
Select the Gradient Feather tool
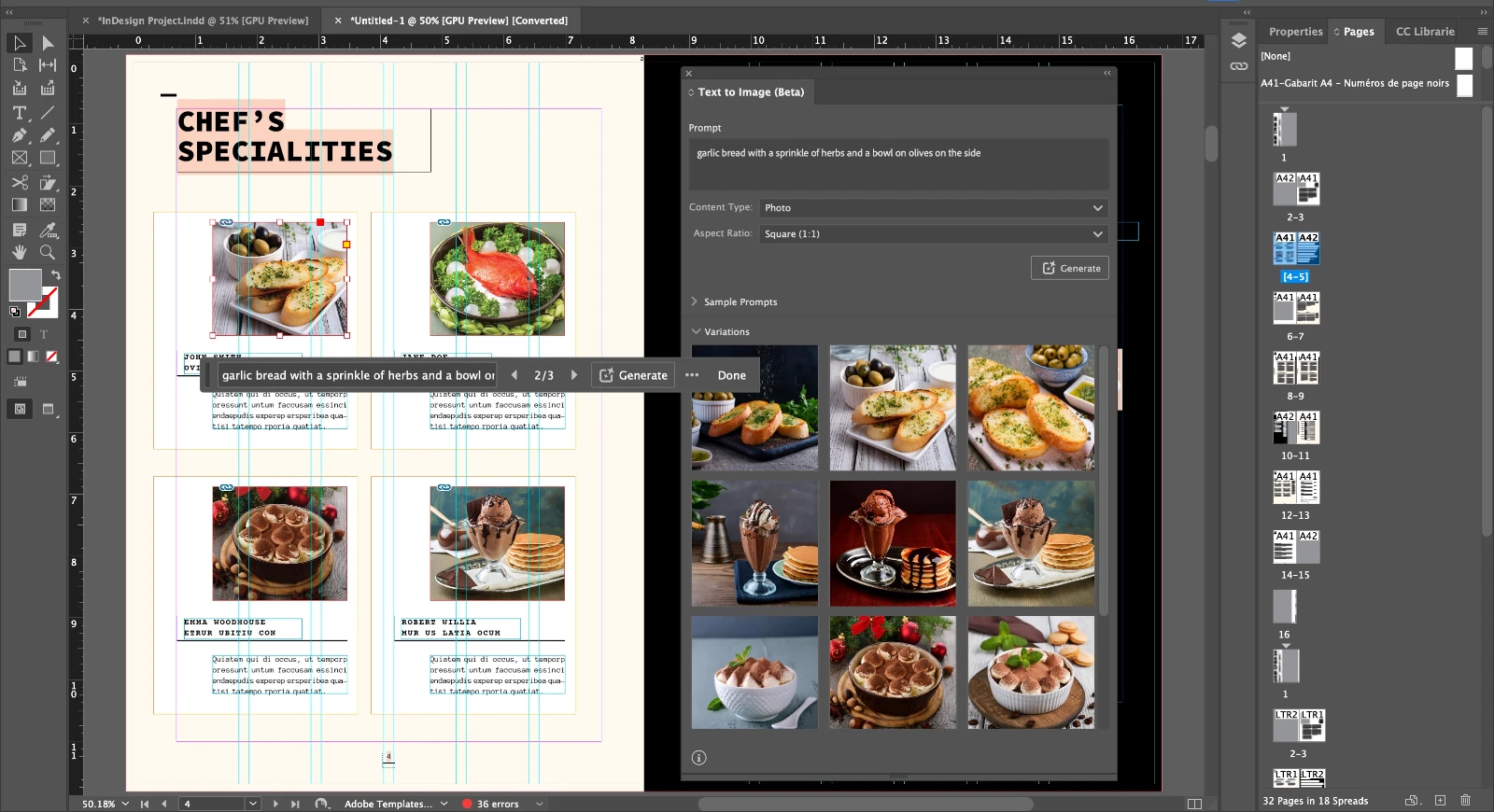48,204
